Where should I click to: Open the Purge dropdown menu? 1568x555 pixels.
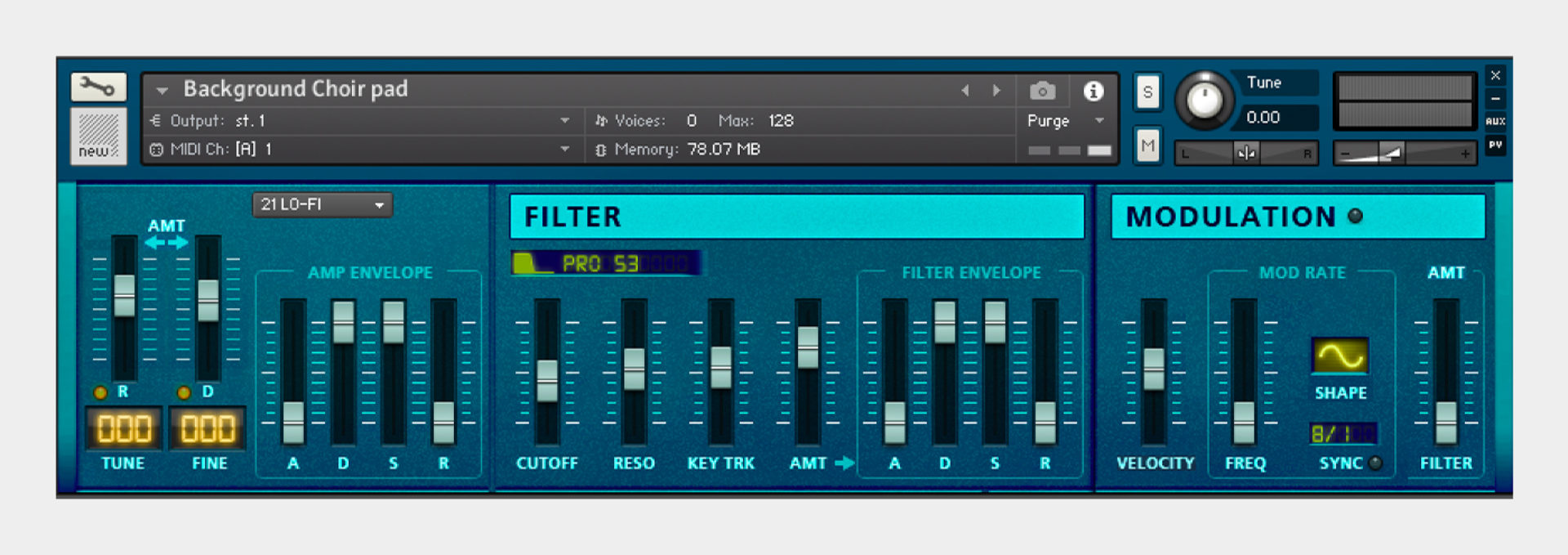(1066, 120)
